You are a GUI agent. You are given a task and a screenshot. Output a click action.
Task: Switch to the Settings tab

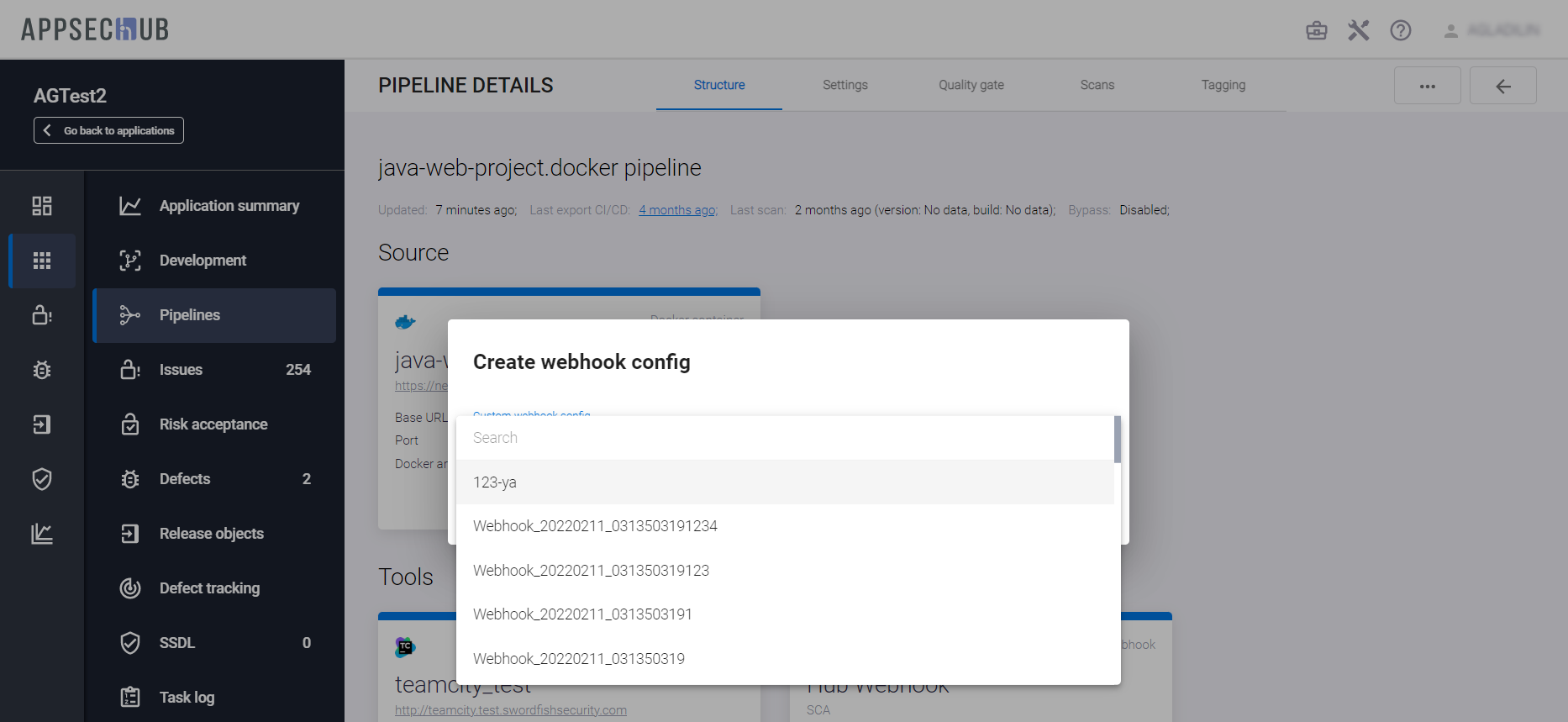point(845,85)
